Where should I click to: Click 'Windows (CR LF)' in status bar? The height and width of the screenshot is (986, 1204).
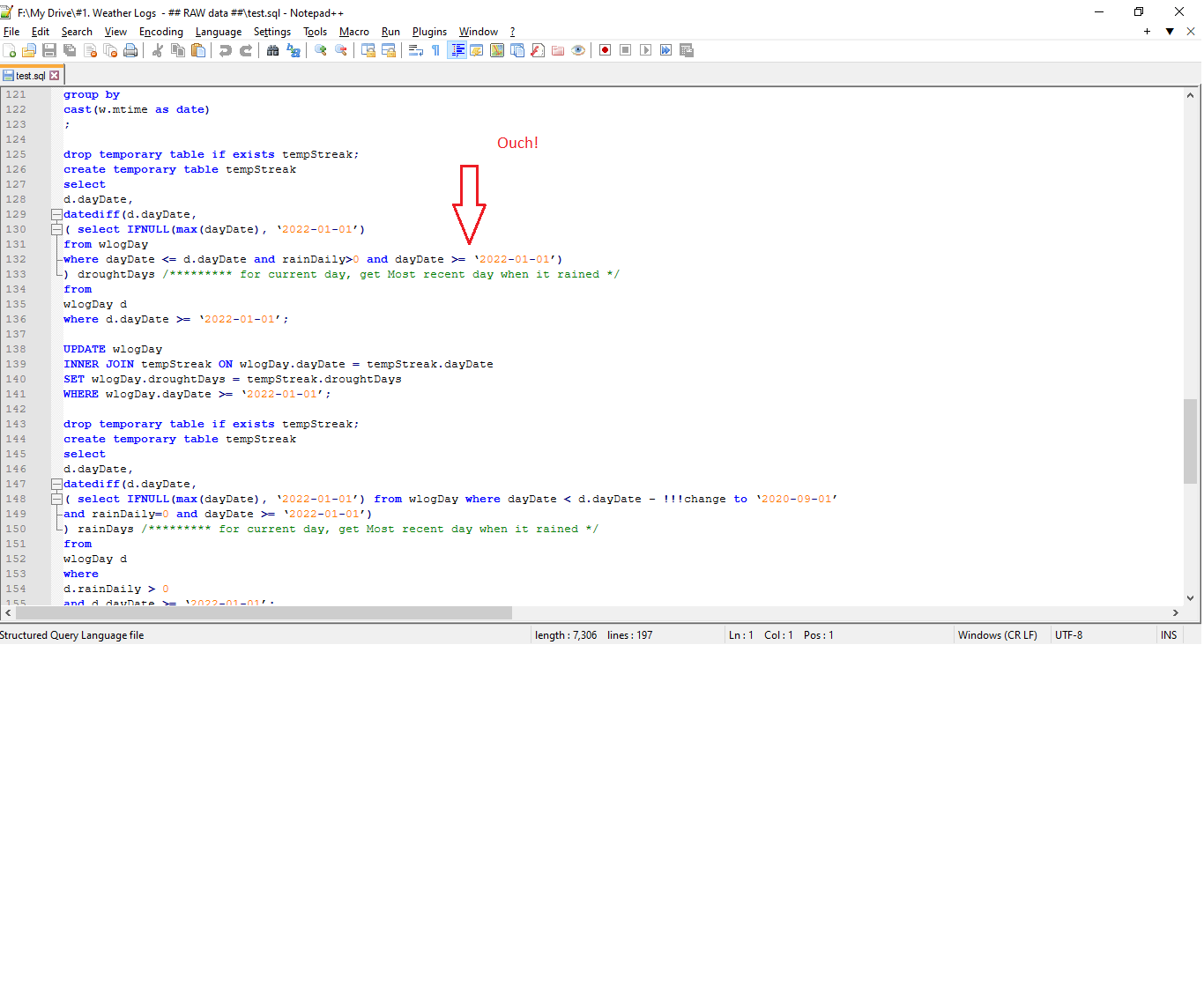click(x=998, y=635)
